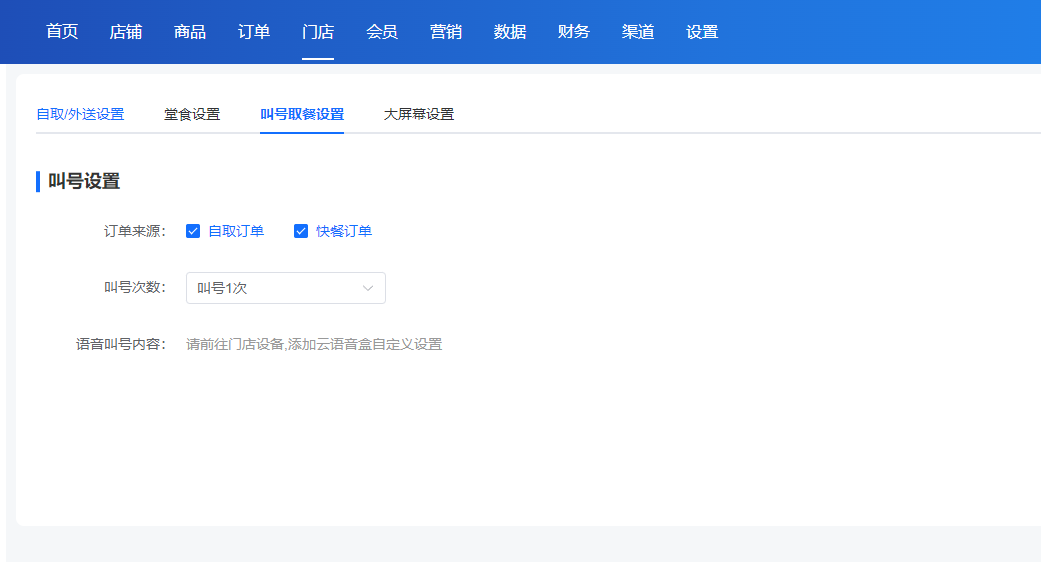This screenshot has height=562, width=1041.
Task: Select the 叫号取餐设置 tab
Action: pos(302,114)
